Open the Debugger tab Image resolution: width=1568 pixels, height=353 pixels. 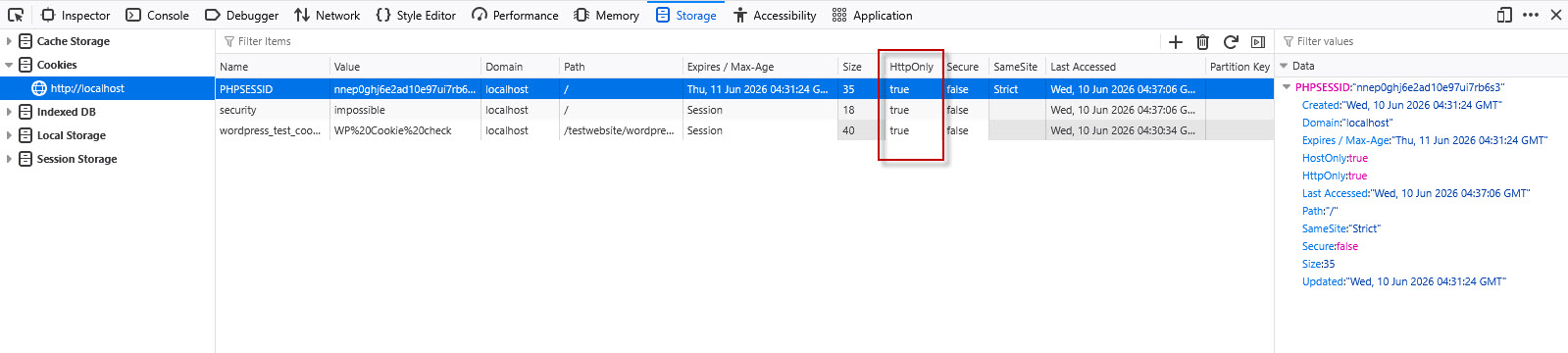coord(241,15)
